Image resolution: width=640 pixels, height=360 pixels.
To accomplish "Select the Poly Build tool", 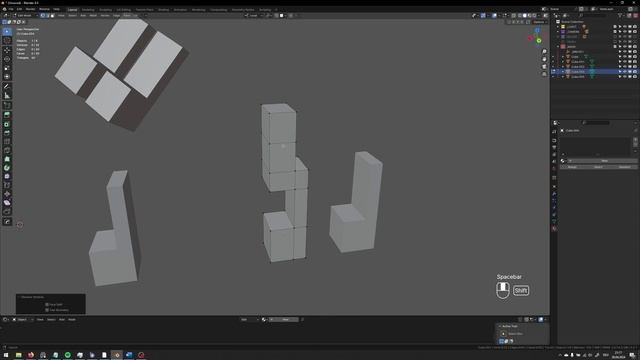I will click(x=7, y=159).
